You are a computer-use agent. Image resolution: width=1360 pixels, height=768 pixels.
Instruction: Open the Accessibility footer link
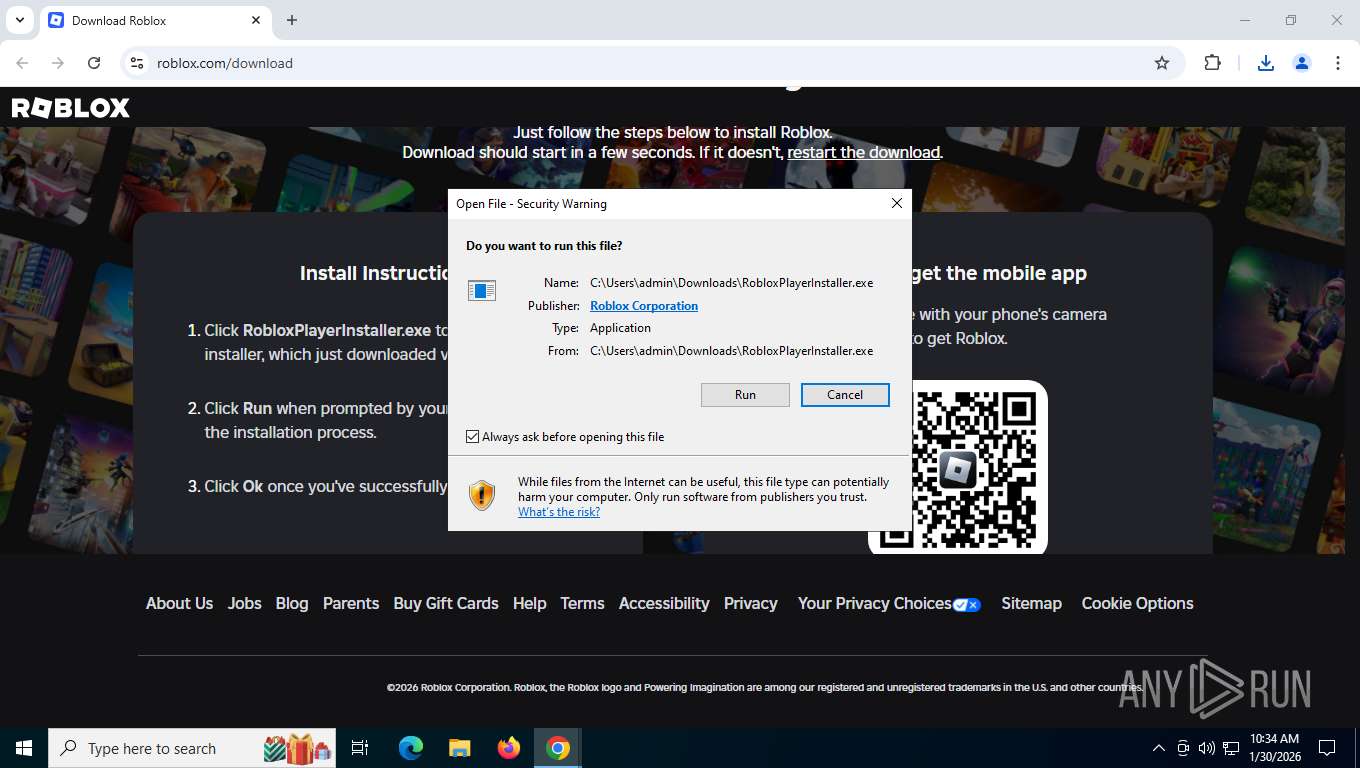click(664, 603)
